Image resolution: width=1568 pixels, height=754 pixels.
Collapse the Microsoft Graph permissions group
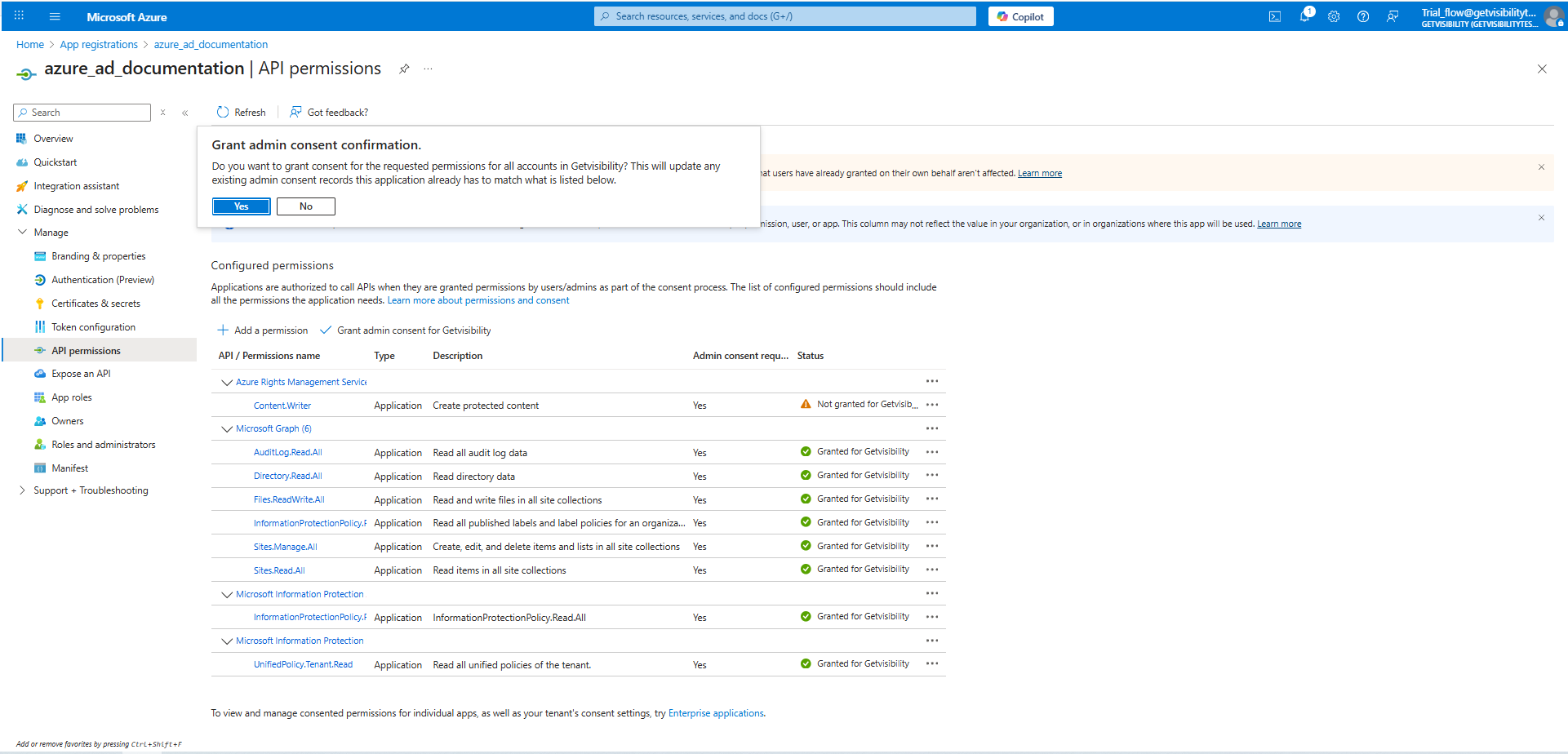tap(227, 429)
